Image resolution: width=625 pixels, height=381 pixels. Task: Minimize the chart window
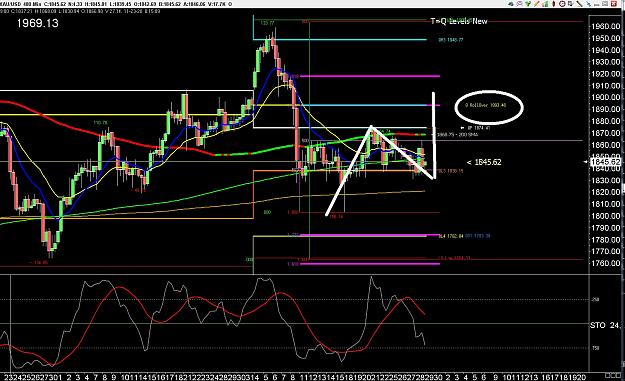pyautogui.click(x=597, y=5)
